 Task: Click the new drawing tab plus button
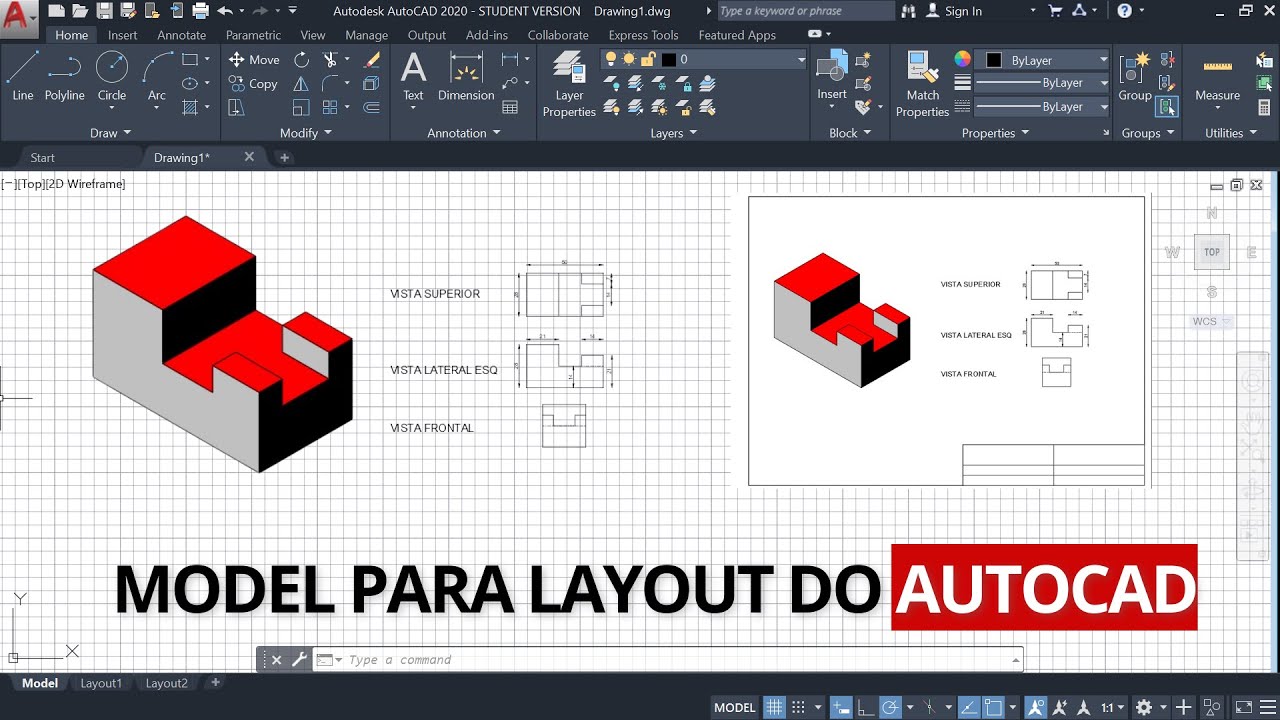[284, 157]
